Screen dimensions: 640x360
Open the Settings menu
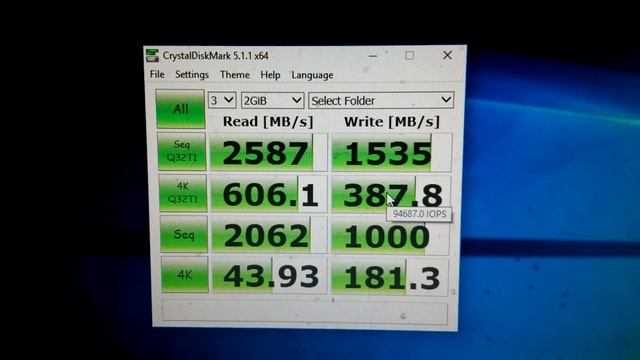[192, 75]
